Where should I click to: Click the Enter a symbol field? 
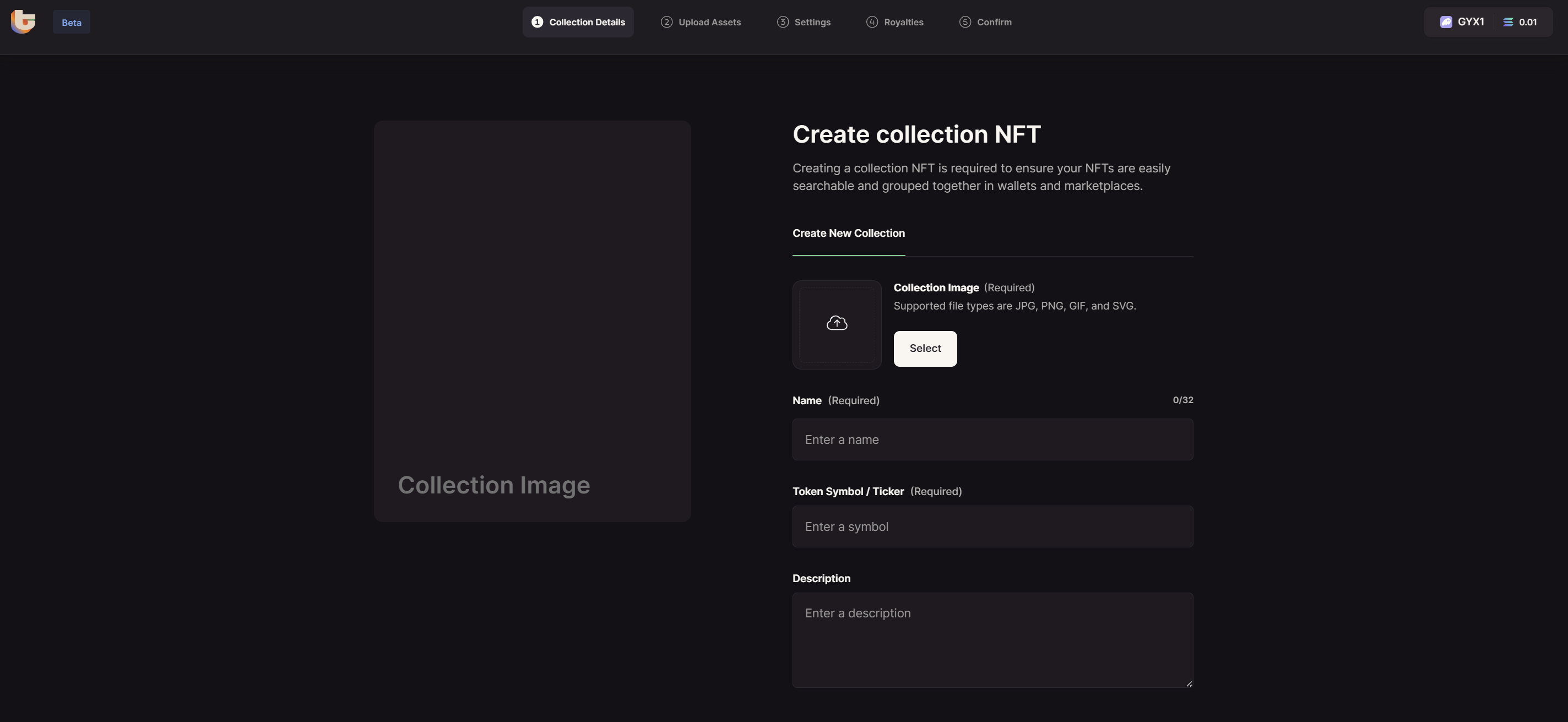[x=992, y=526]
